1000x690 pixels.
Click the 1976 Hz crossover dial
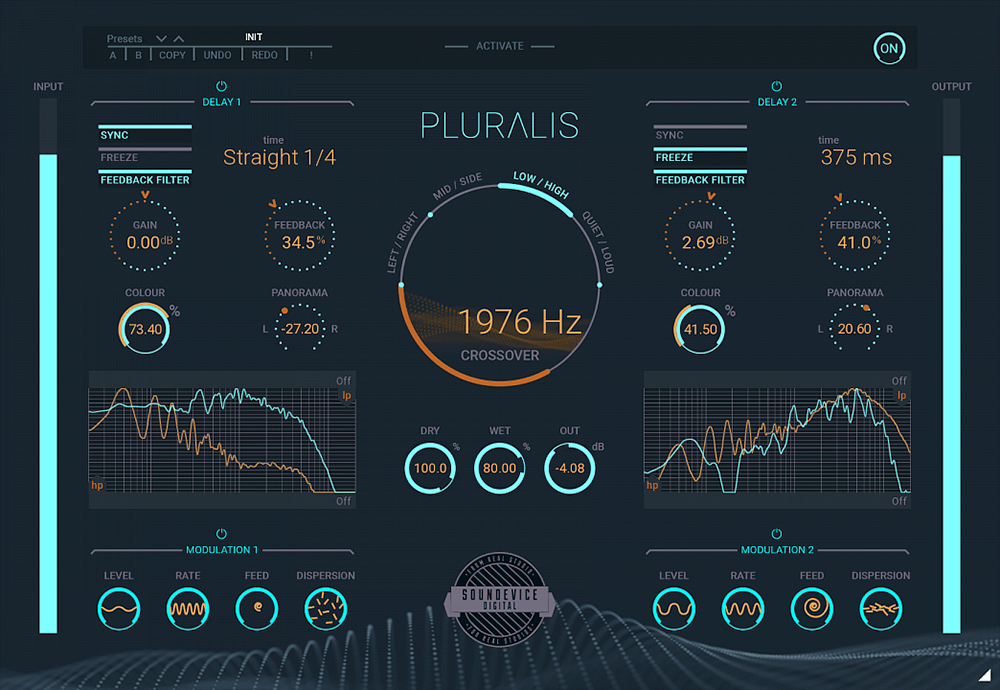[x=500, y=286]
